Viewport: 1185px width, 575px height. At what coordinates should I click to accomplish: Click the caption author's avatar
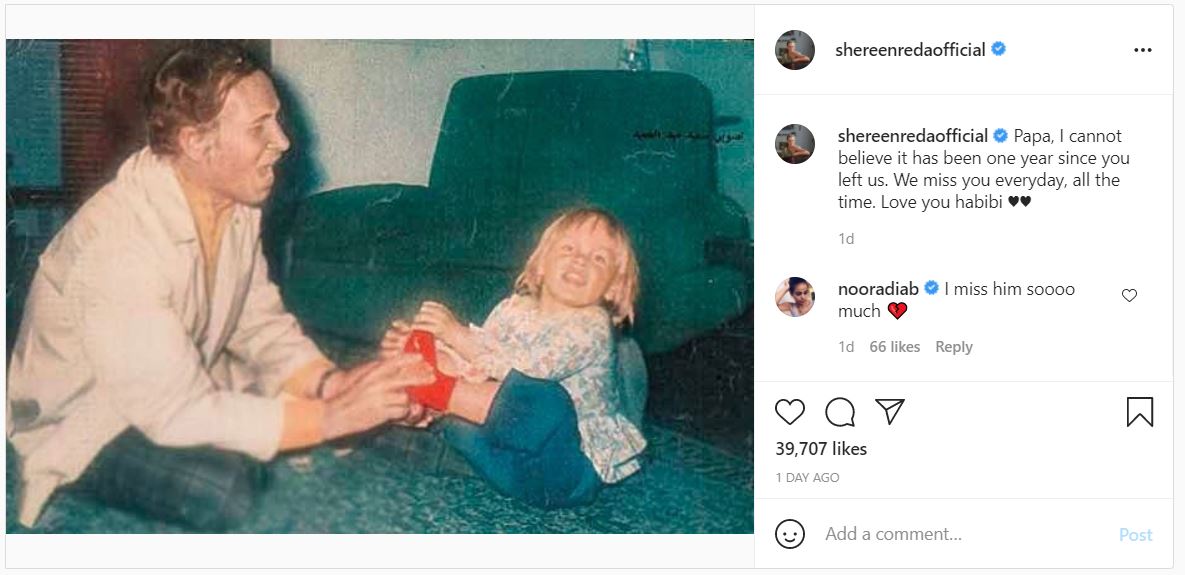coord(795,144)
